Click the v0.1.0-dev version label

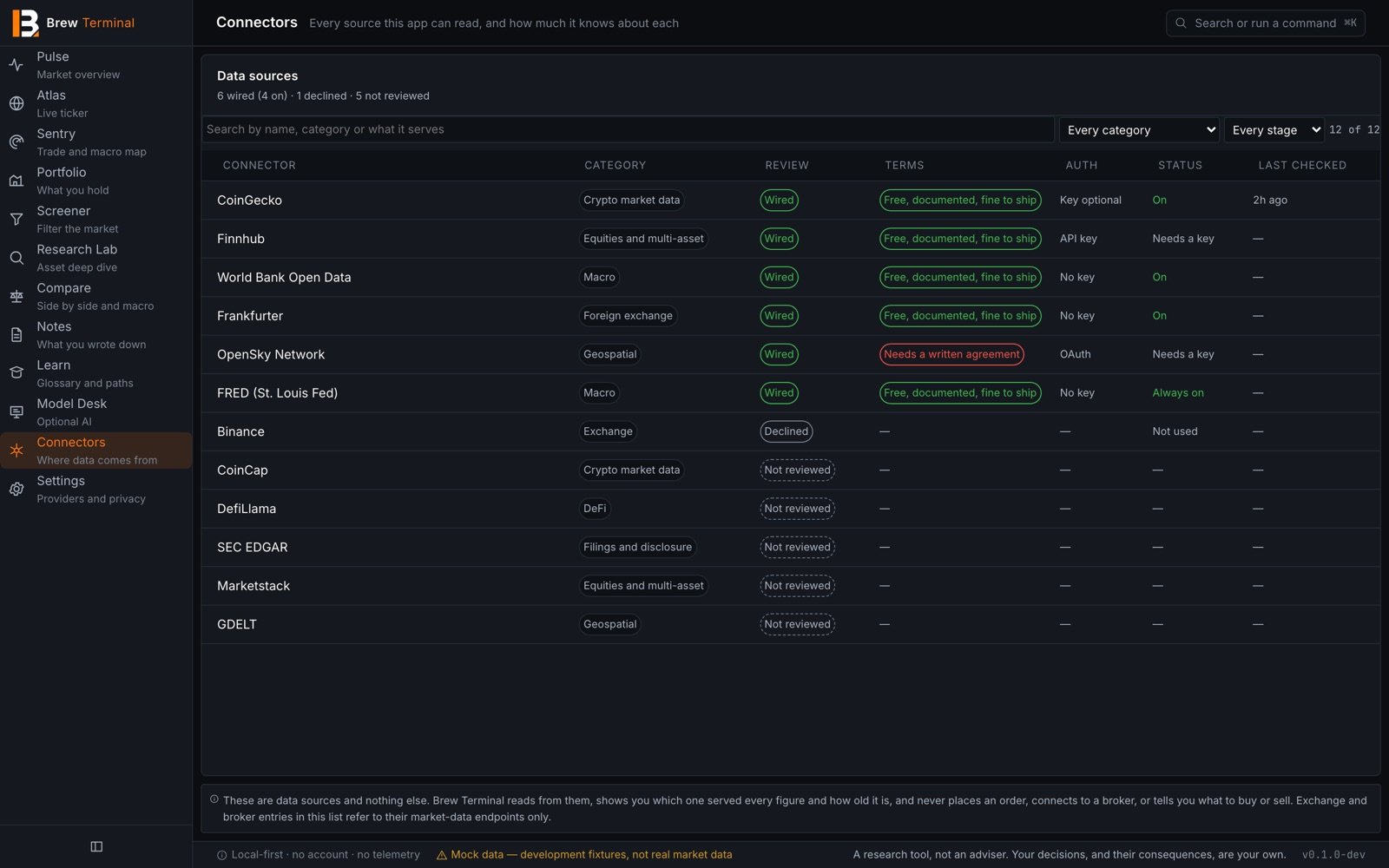[x=1333, y=855]
